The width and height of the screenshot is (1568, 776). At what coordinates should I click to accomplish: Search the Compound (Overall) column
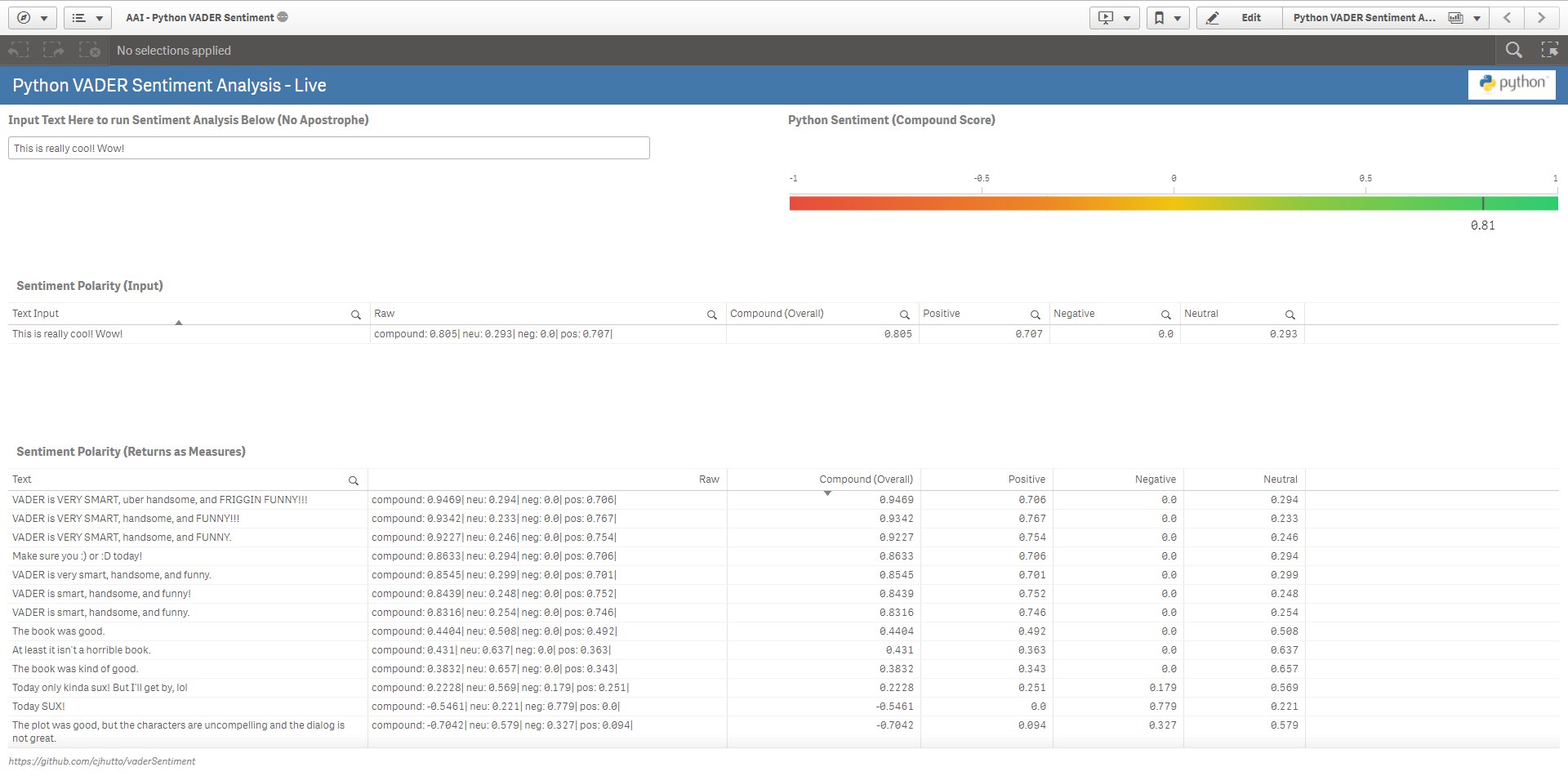905,314
